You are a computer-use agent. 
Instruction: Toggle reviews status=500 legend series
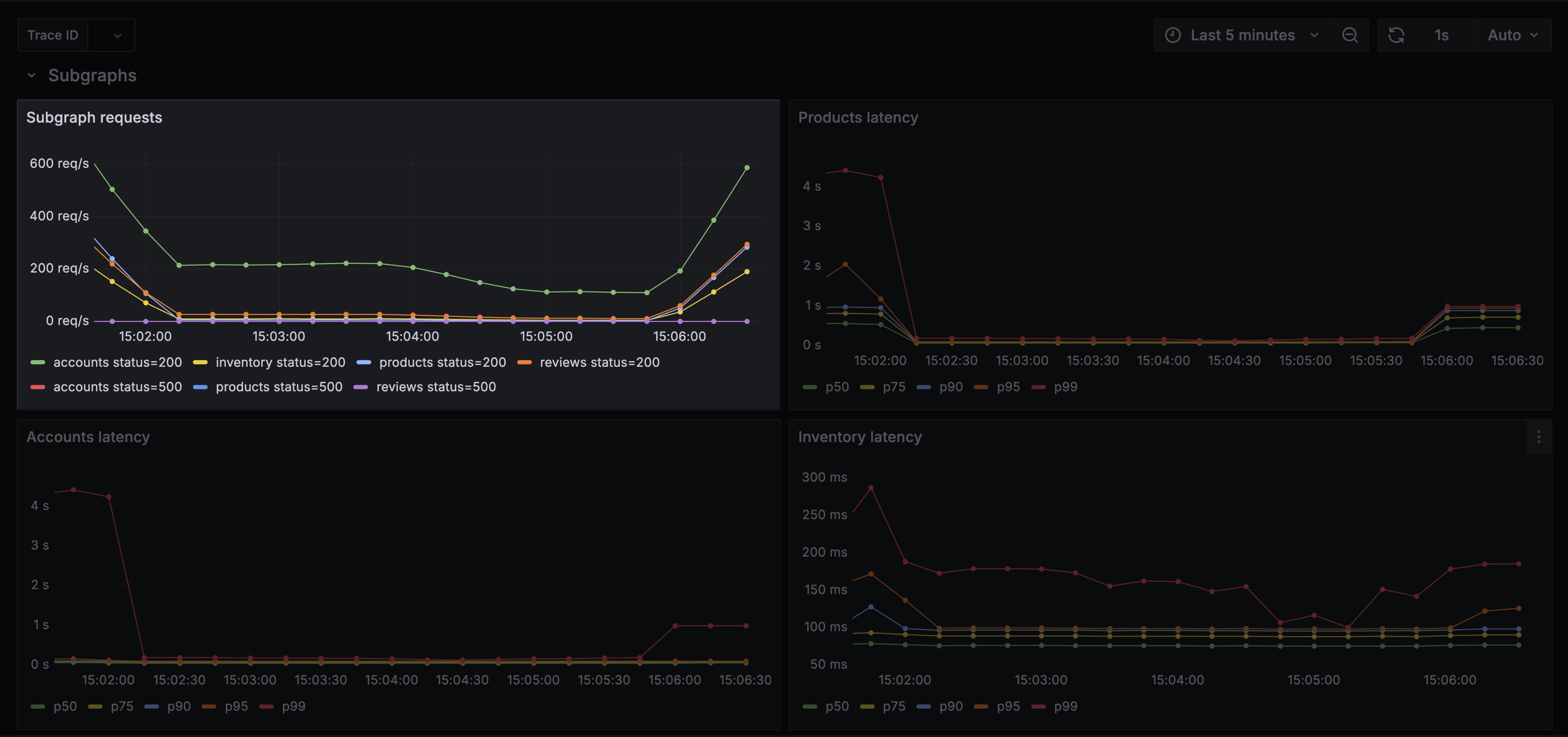[x=436, y=387]
